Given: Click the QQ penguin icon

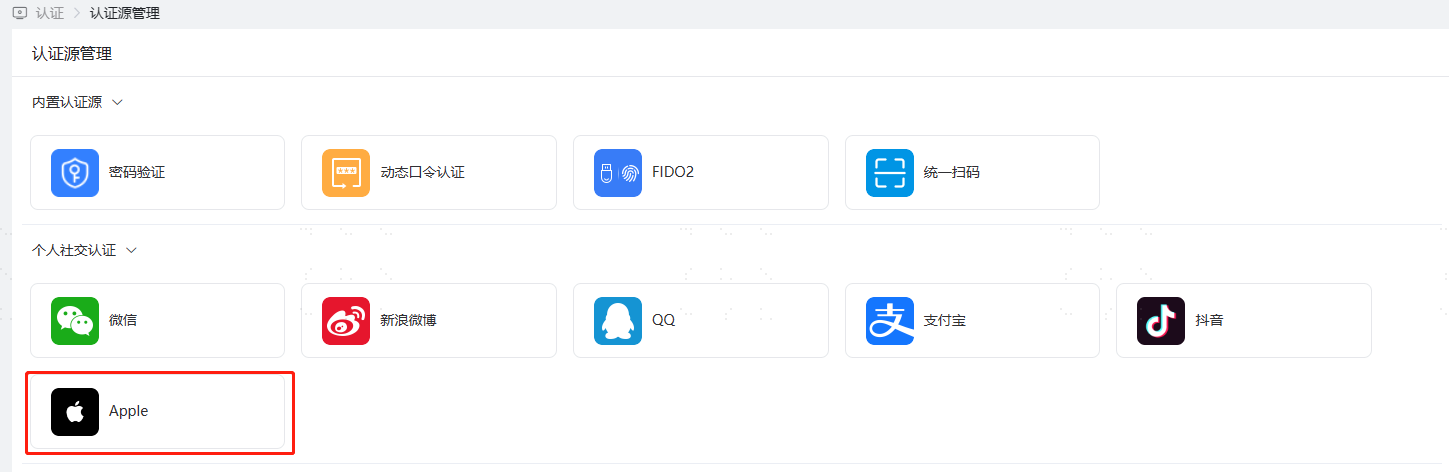Looking at the screenshot, I should click(618, 321).
